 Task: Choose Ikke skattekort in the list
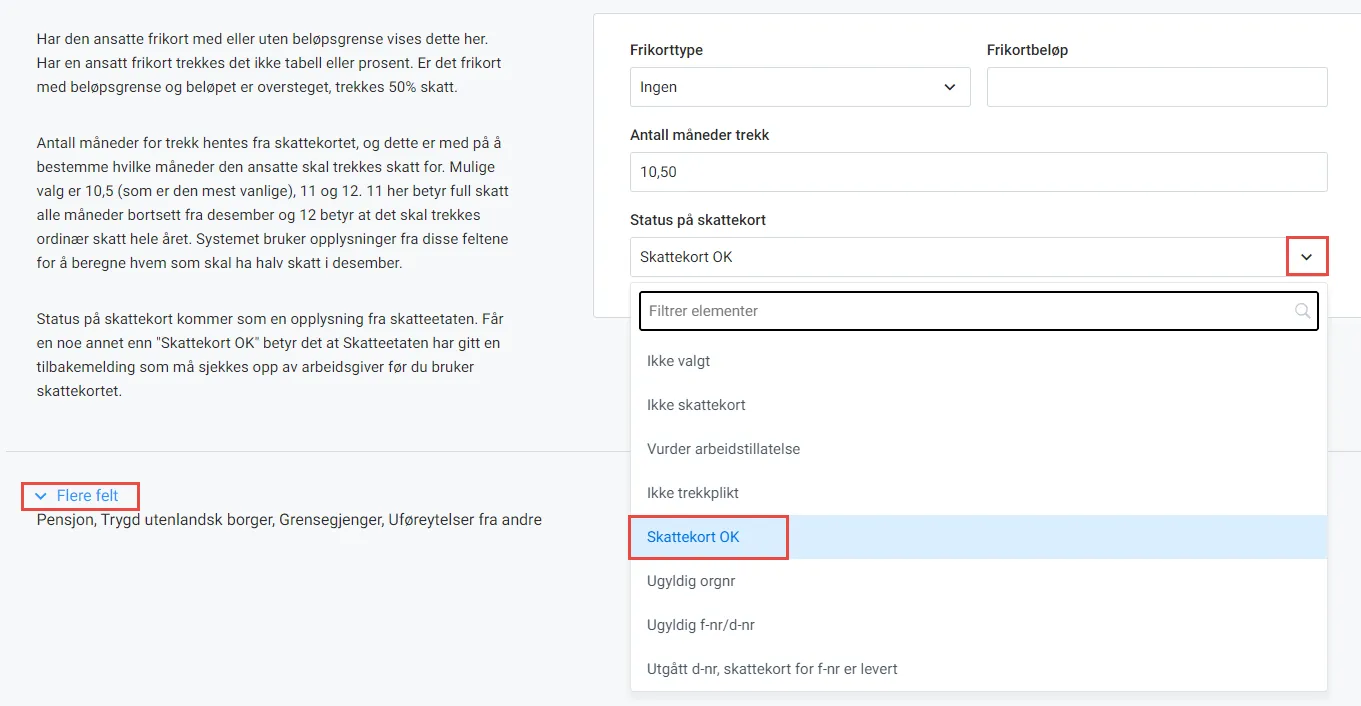[694, 404]
